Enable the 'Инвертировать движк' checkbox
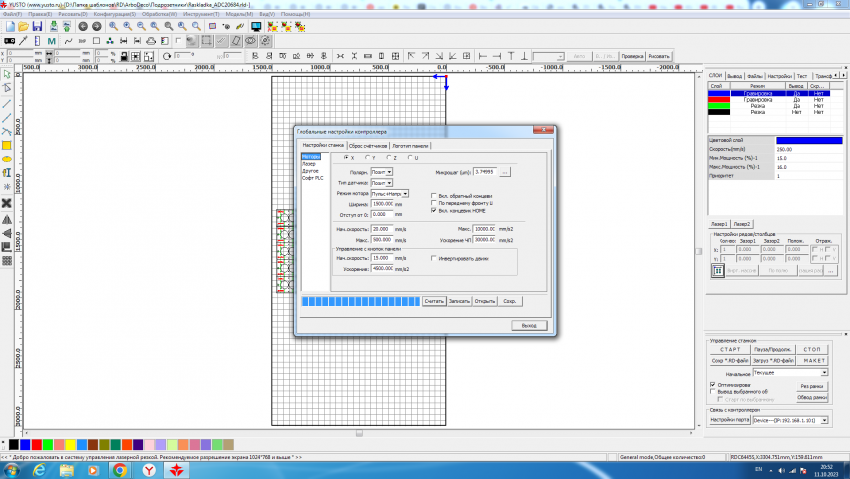850x479 pixels. click(433, 258)
